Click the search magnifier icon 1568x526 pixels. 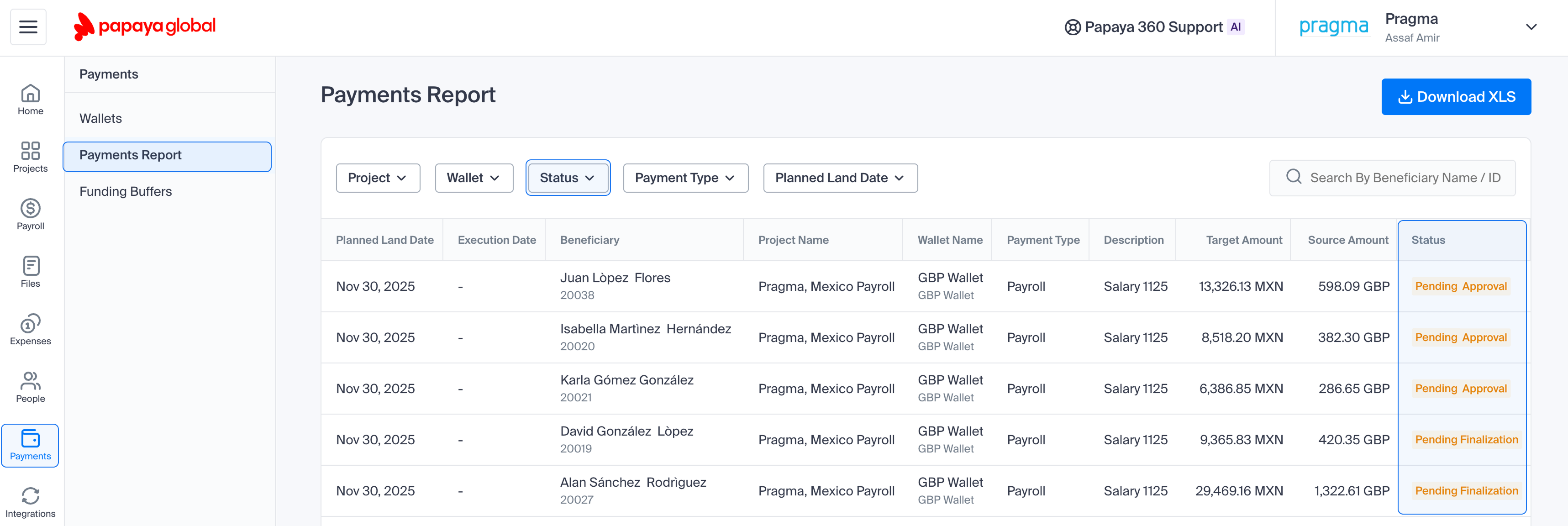pyautogui.click(x=1294, y=177)
